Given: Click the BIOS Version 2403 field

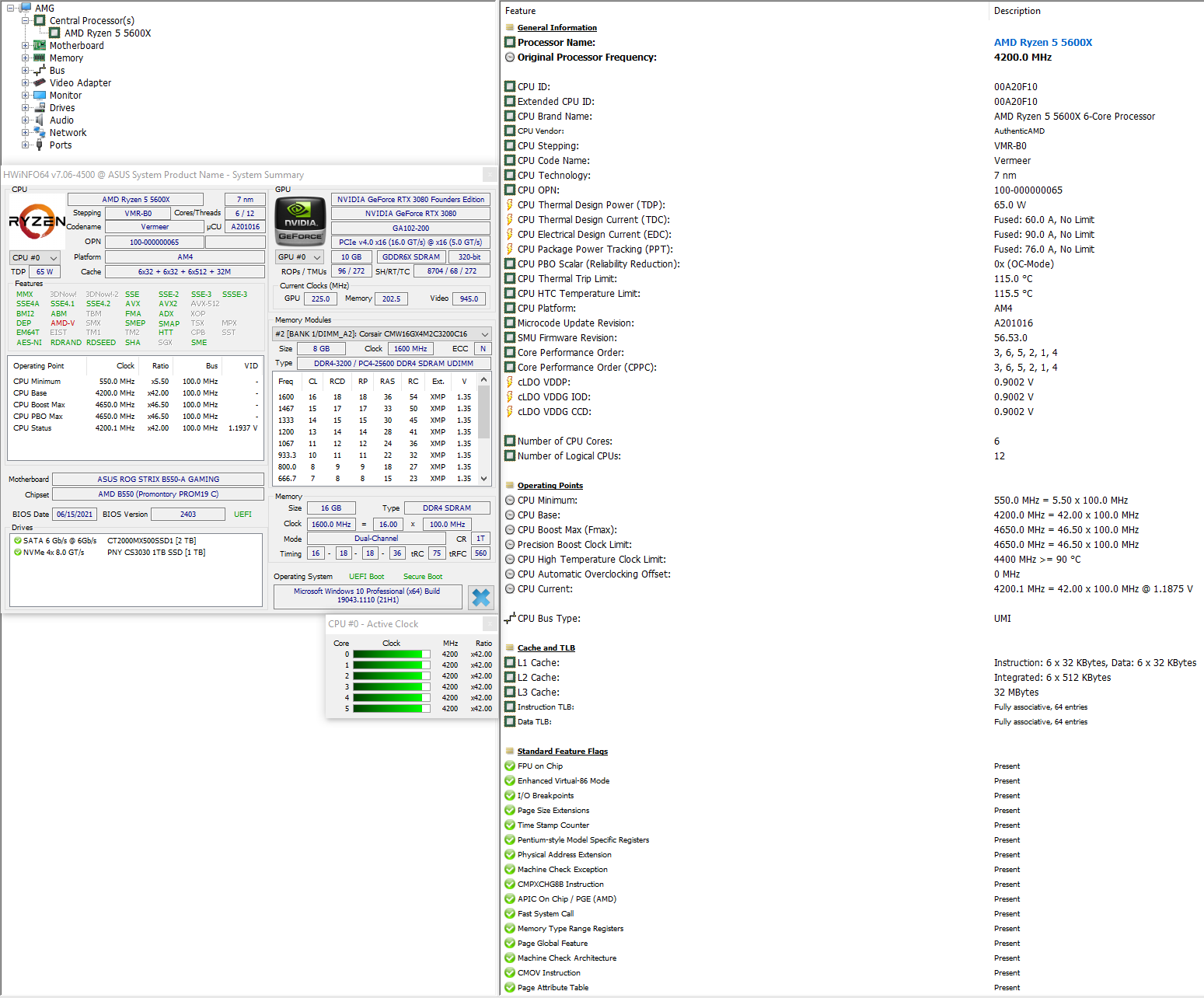Looking at the screenshot, I should click(x=188, y=515).
